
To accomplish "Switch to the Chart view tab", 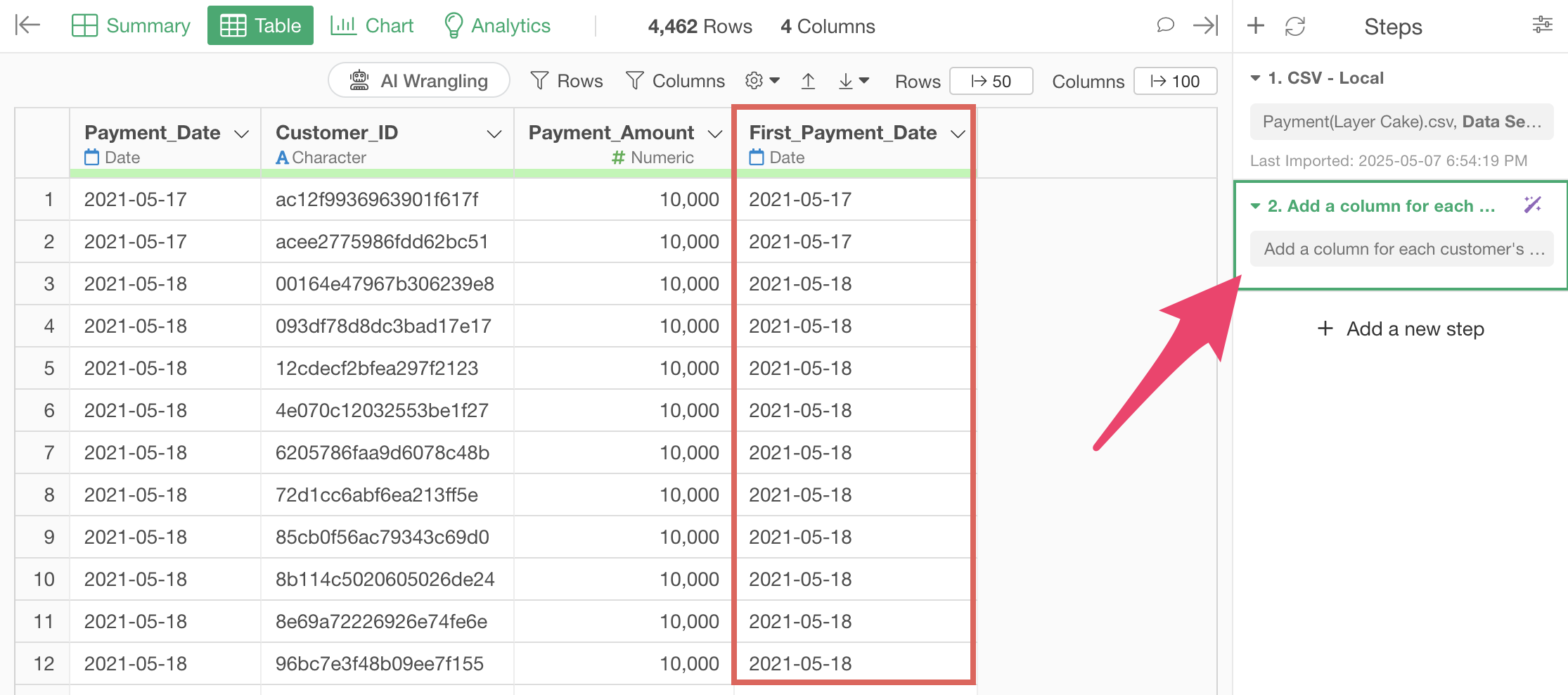I will coord(372,26).
